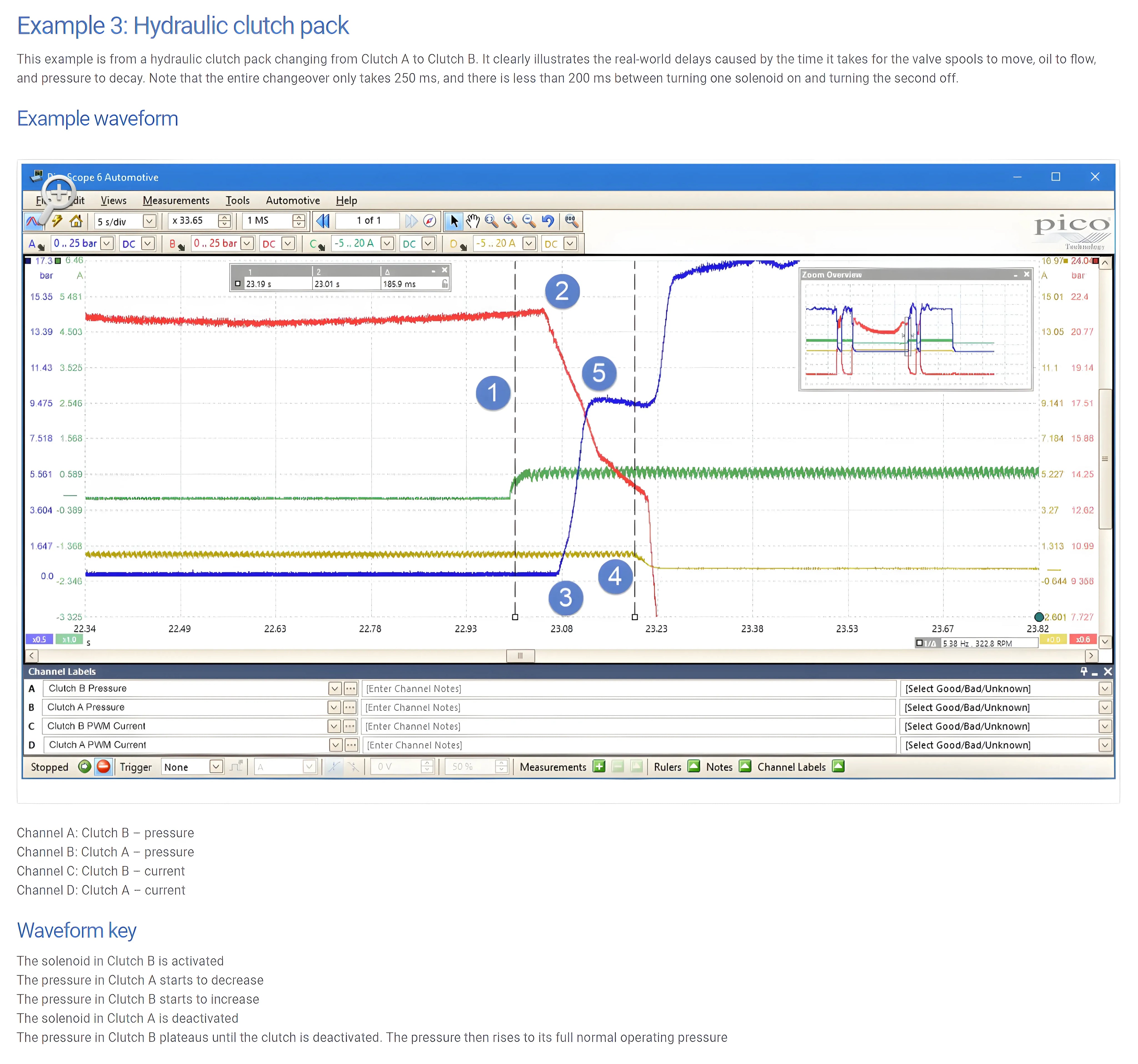Click the notes ellipsis button for Clutch B Pressure
This screenshot has width=1138, height=1064.
click(351, 688)
